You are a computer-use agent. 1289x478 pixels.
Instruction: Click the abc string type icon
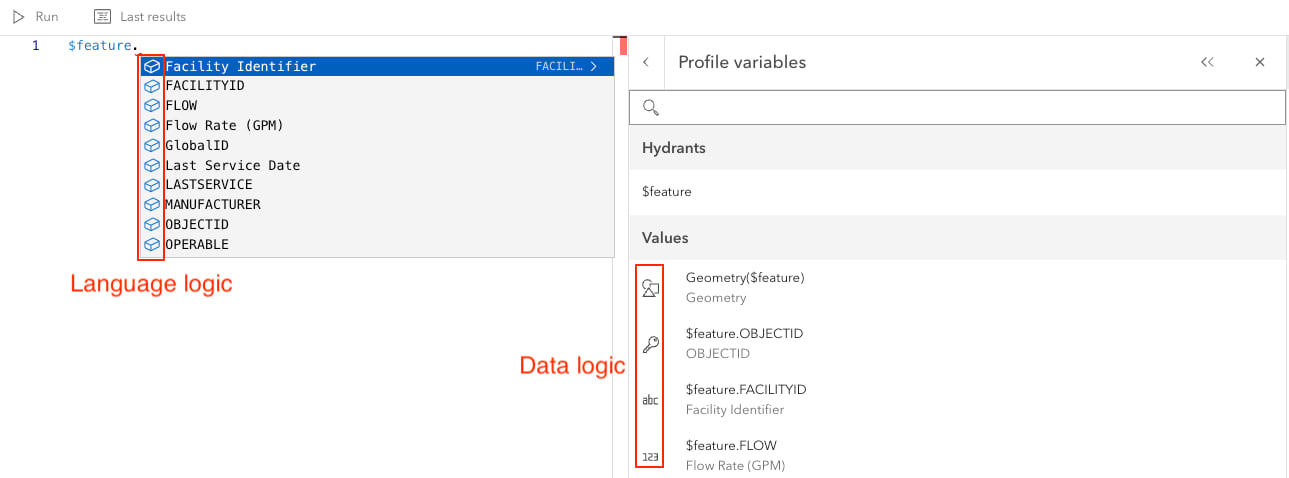(x=650, y=400)
